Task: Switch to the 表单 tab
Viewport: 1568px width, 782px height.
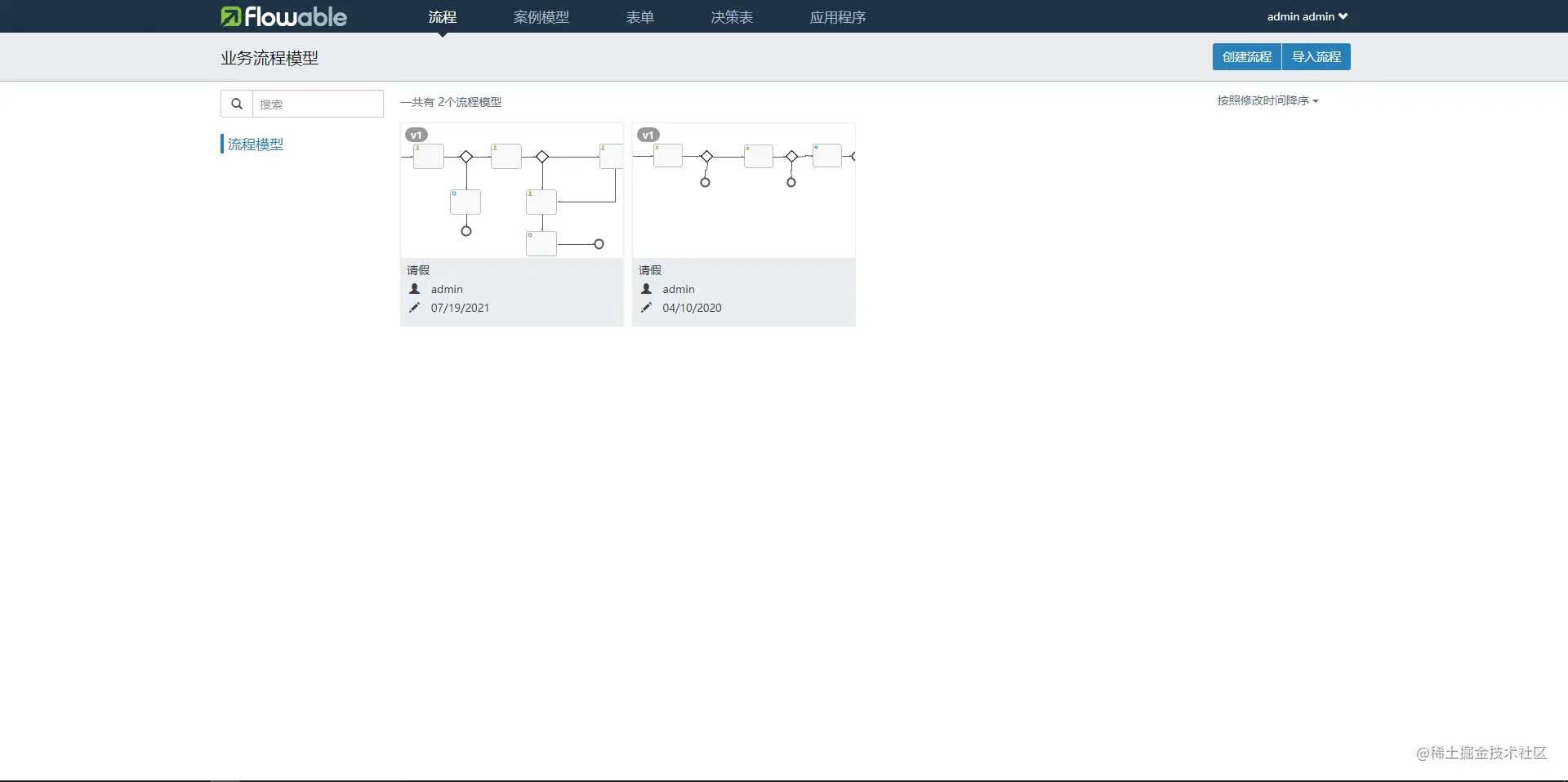Action: click(x=640, y=17)
